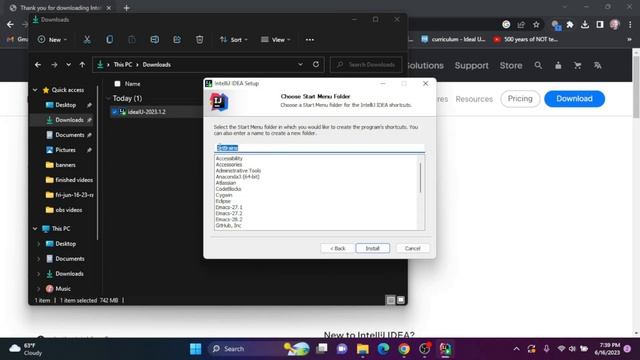Open the New dropdown in Explorer

pyautogui.click(x=52, y=40)
